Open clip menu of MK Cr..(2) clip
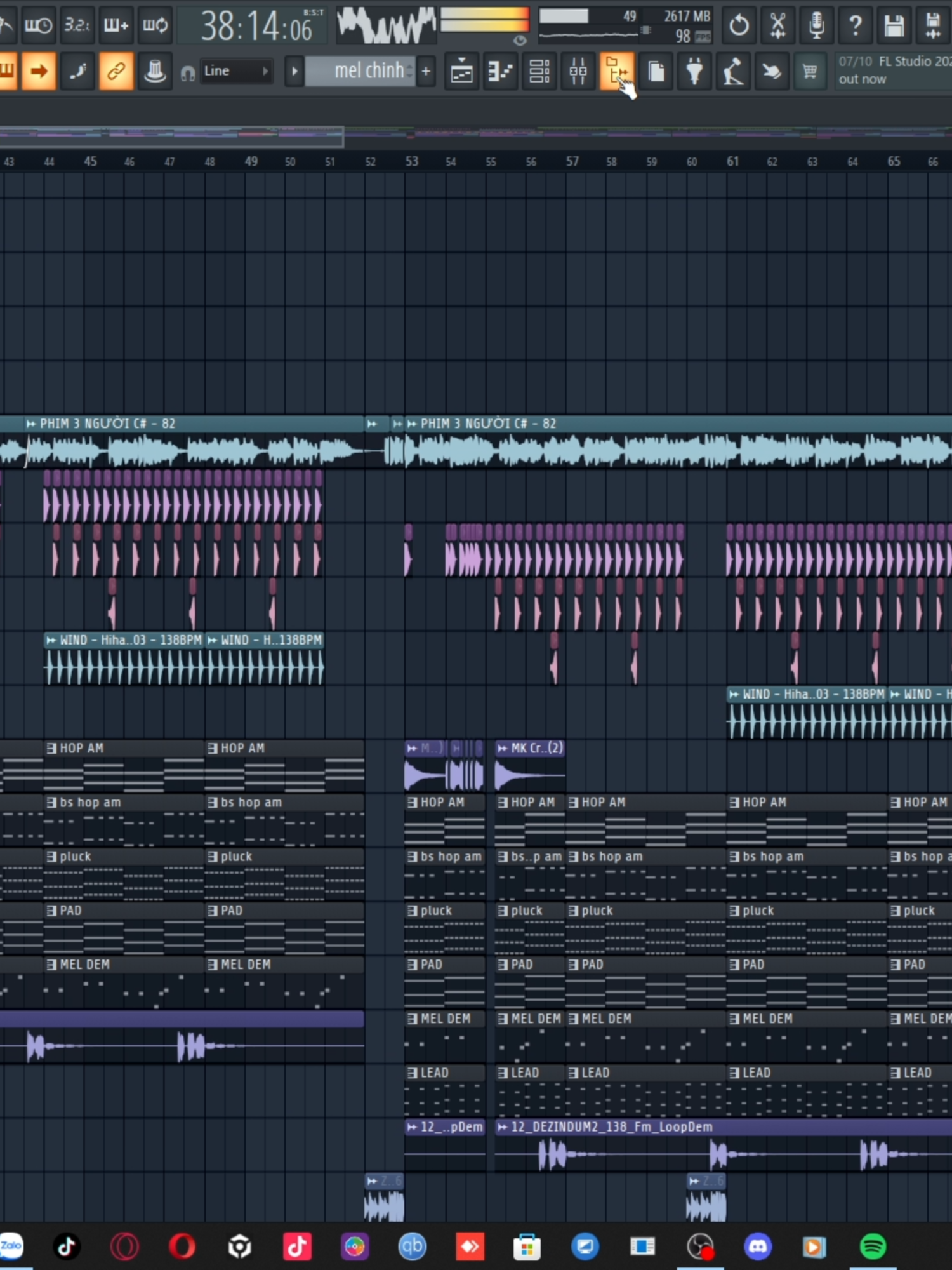 click(x=502, y=749)
